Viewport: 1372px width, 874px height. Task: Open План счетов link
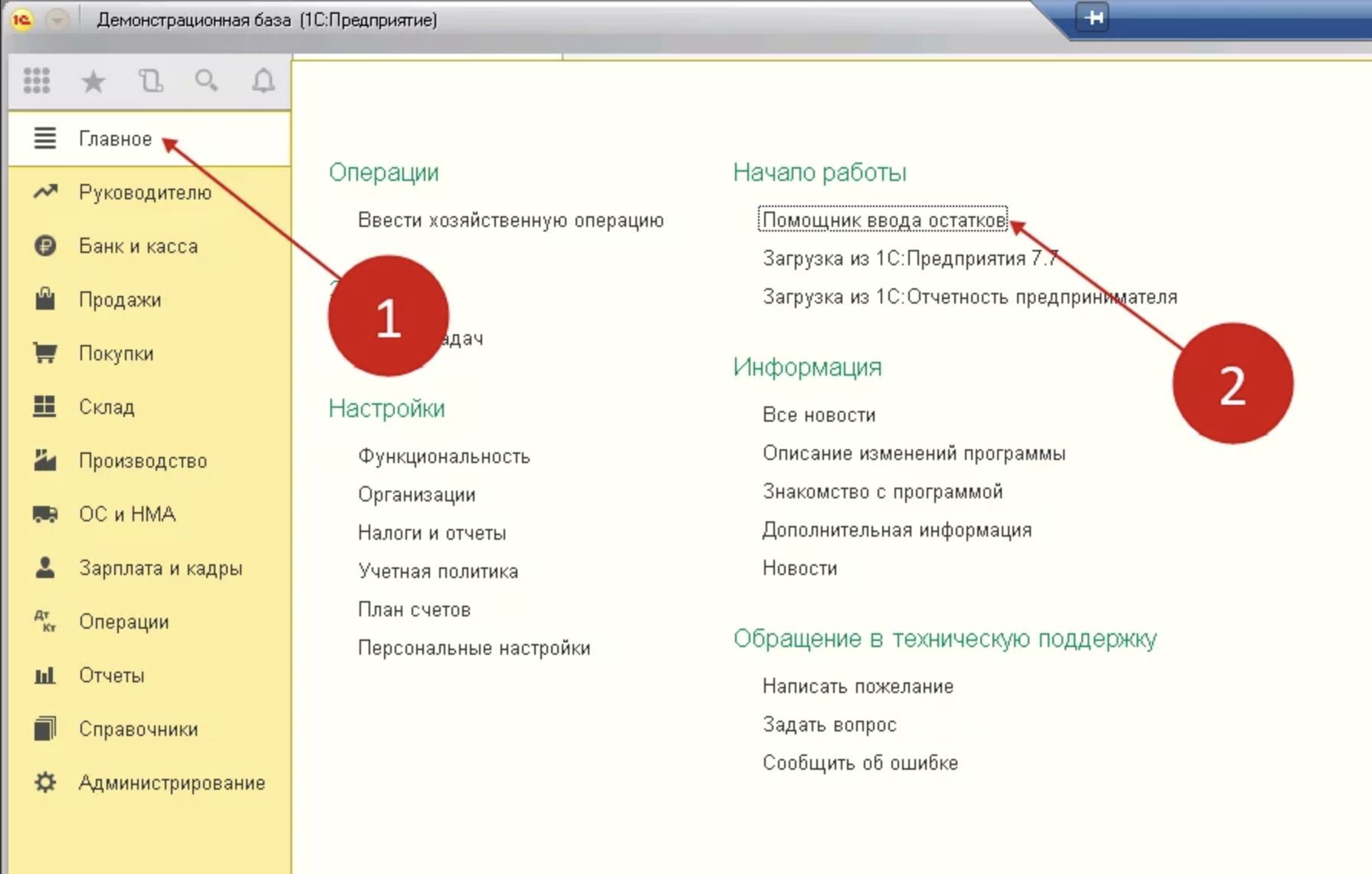click(x=414, y=609)
